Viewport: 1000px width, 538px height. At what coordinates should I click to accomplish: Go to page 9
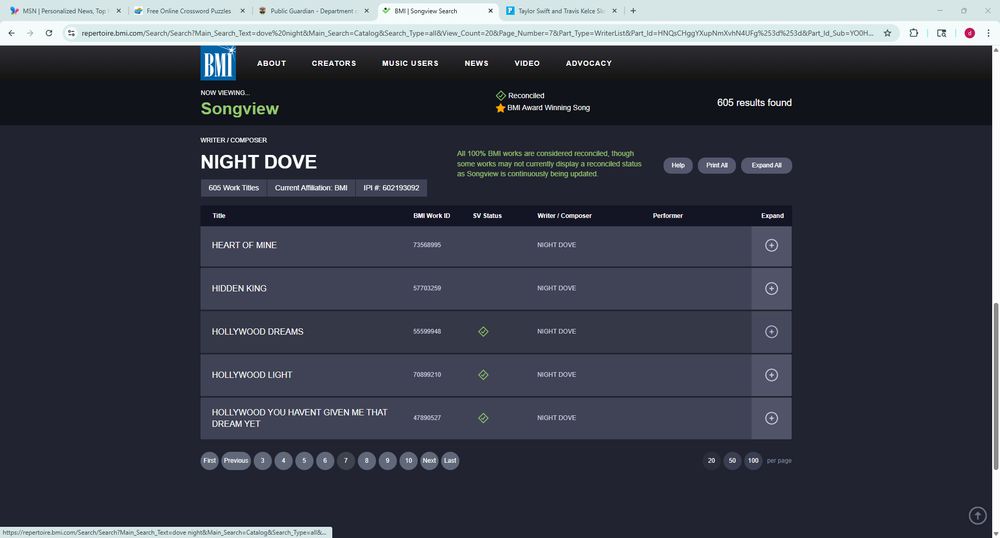[388, 460]
